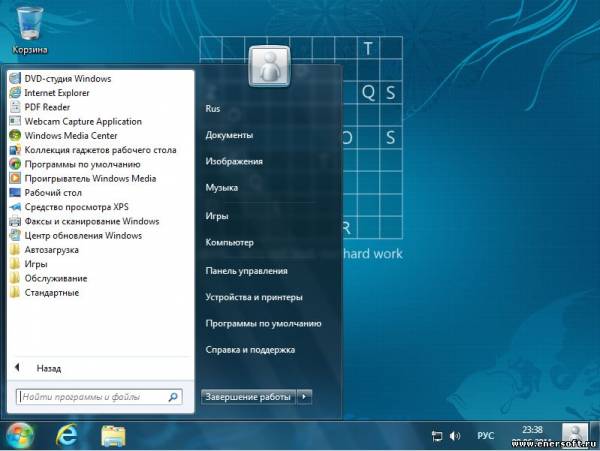The height and width of the screenshot is (451, 600).
Task: Select Центр обновления Windows text entry
Action: [83, 235]
